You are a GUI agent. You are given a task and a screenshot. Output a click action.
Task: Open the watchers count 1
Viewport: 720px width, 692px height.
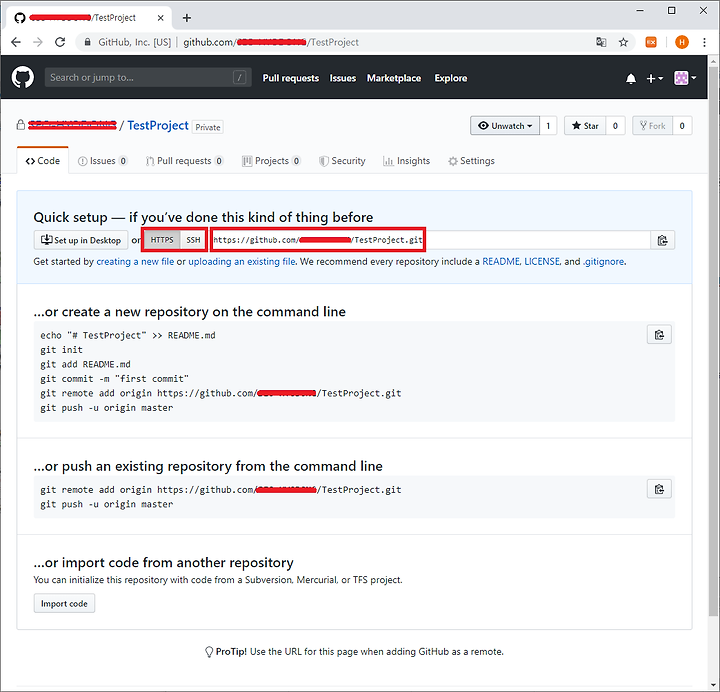click(548, 126)
